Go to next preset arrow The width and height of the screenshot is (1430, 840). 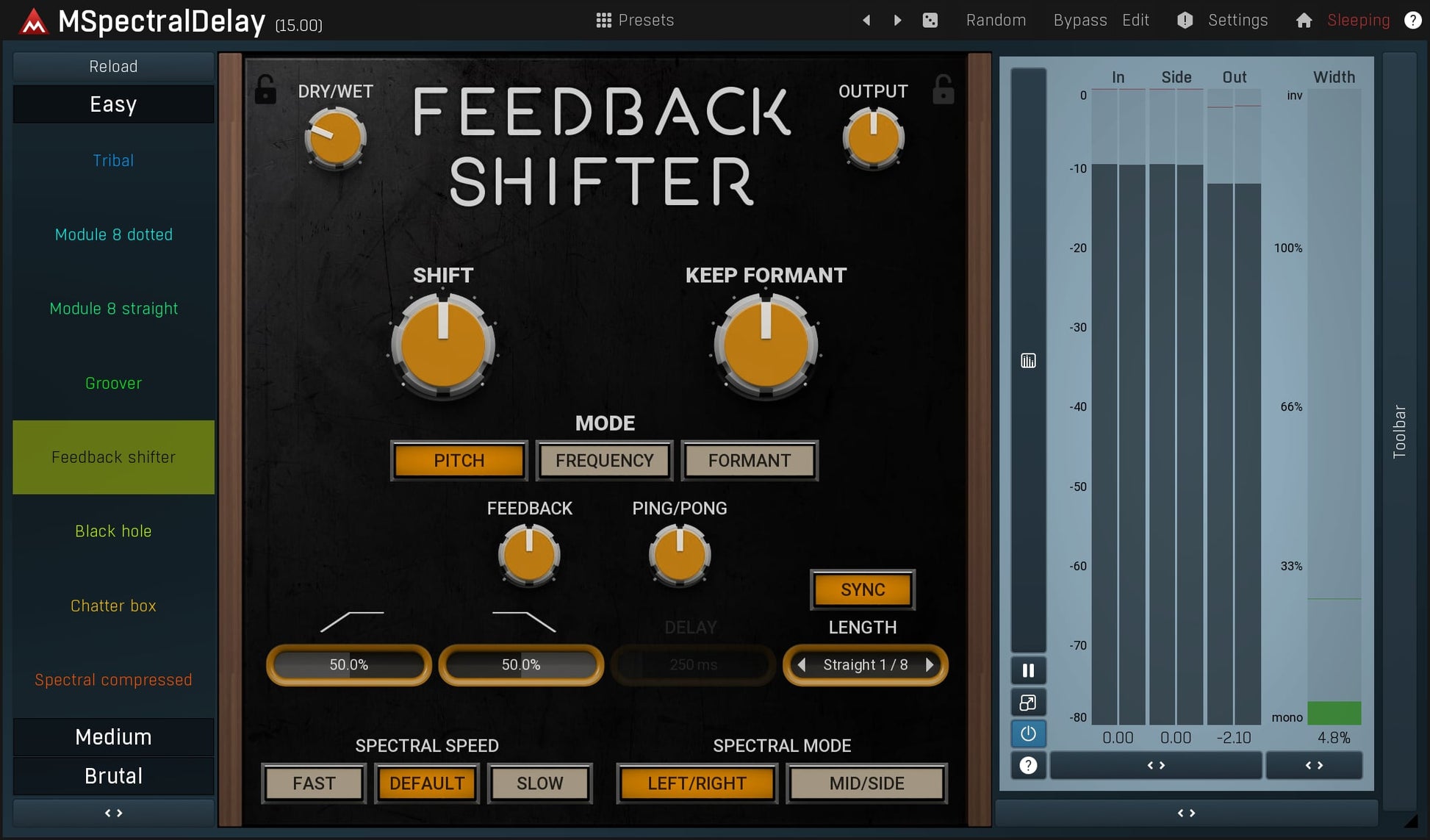pos(897,20)
